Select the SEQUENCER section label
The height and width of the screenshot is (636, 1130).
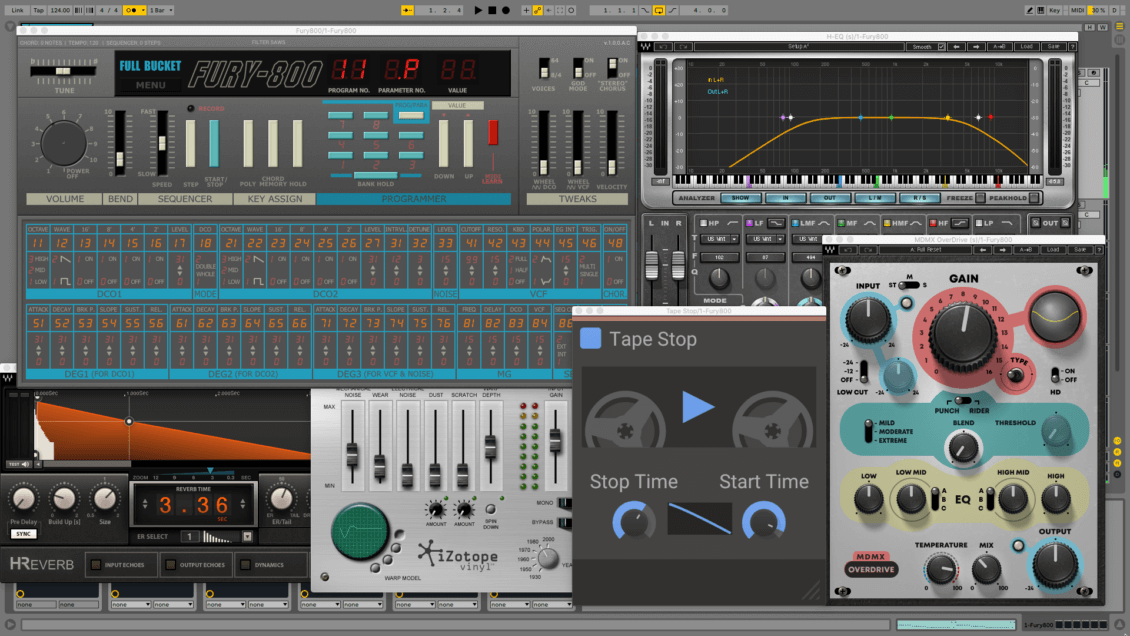(x=184, y=199)
